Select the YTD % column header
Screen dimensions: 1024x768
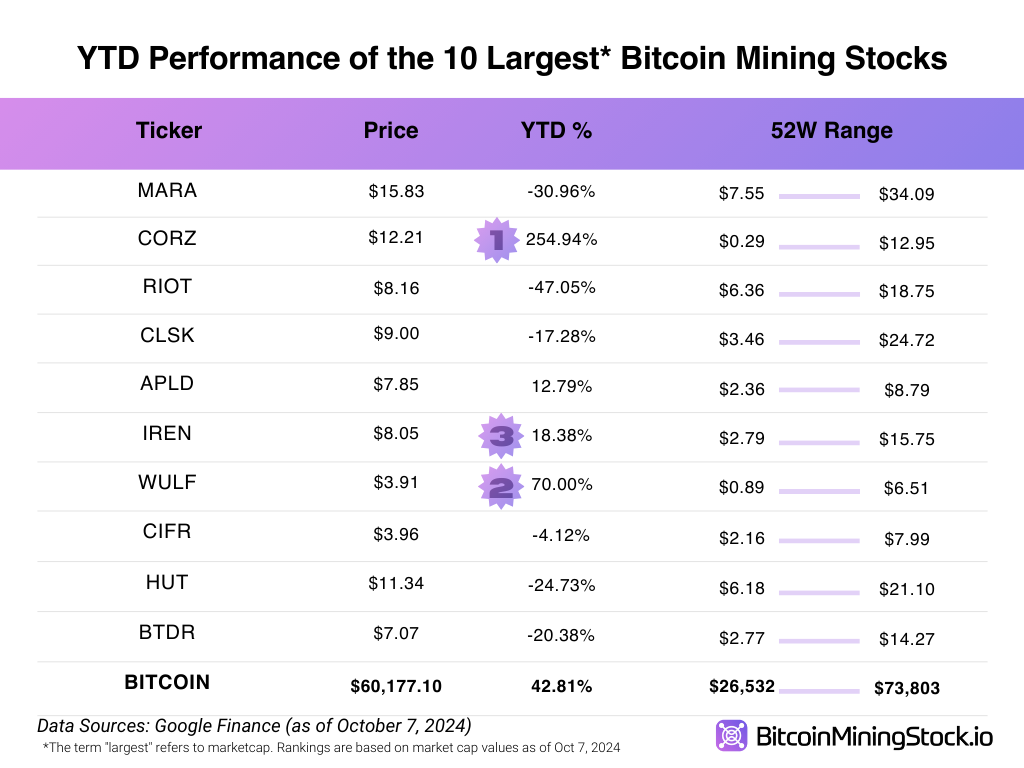click(556, 130)
